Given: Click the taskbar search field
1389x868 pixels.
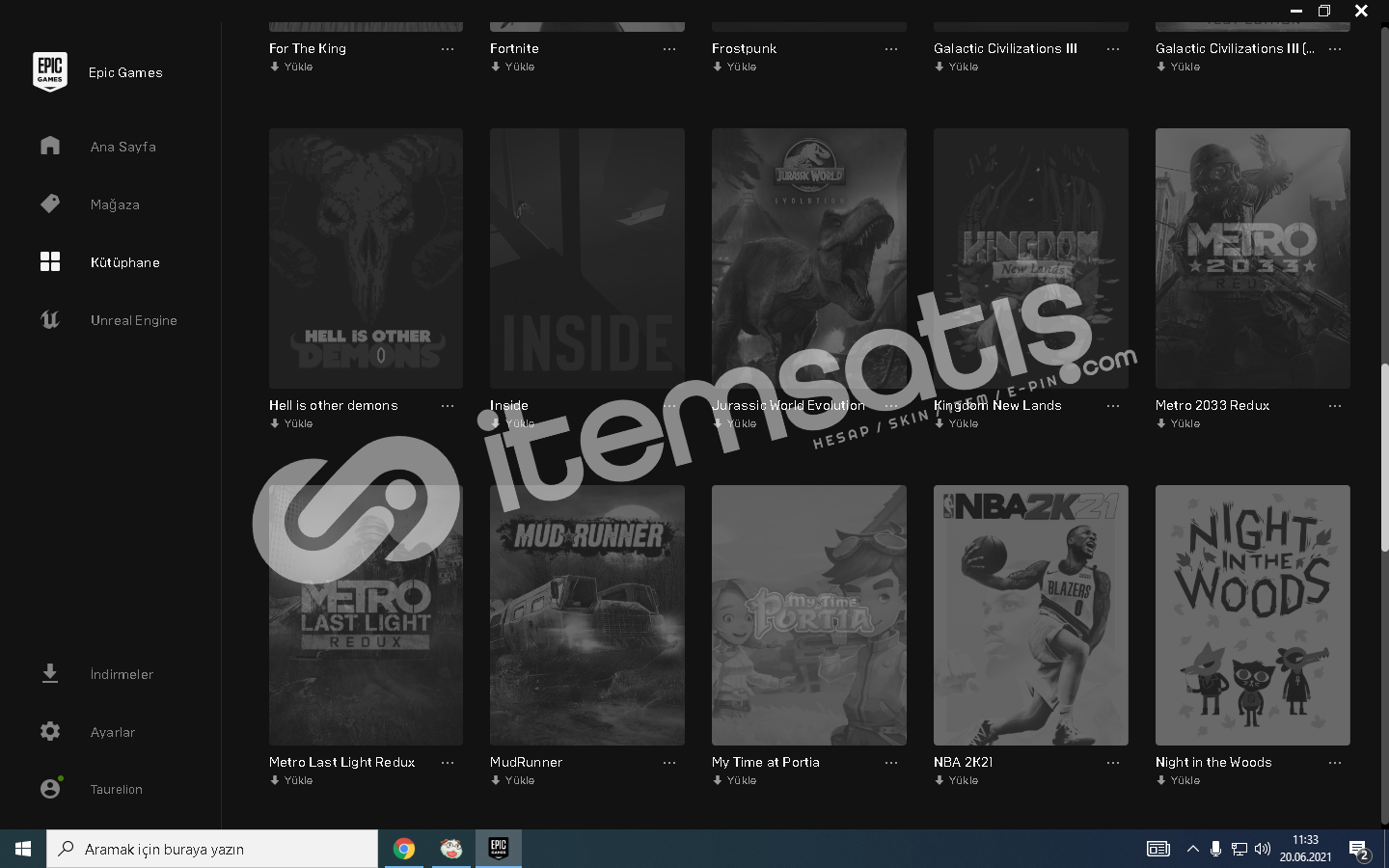Looking at the screenshot, I should [x=212, y=849].
